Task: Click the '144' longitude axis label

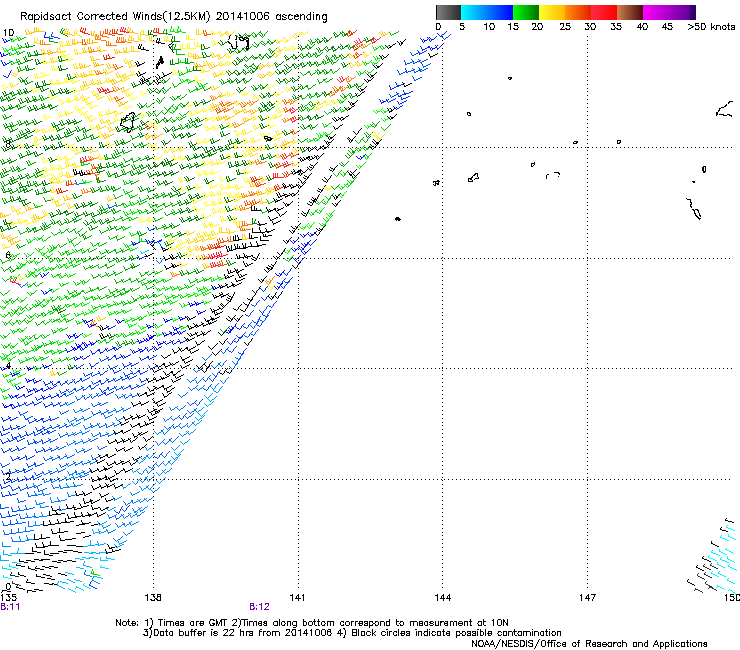Action: [x=443, y=598]
